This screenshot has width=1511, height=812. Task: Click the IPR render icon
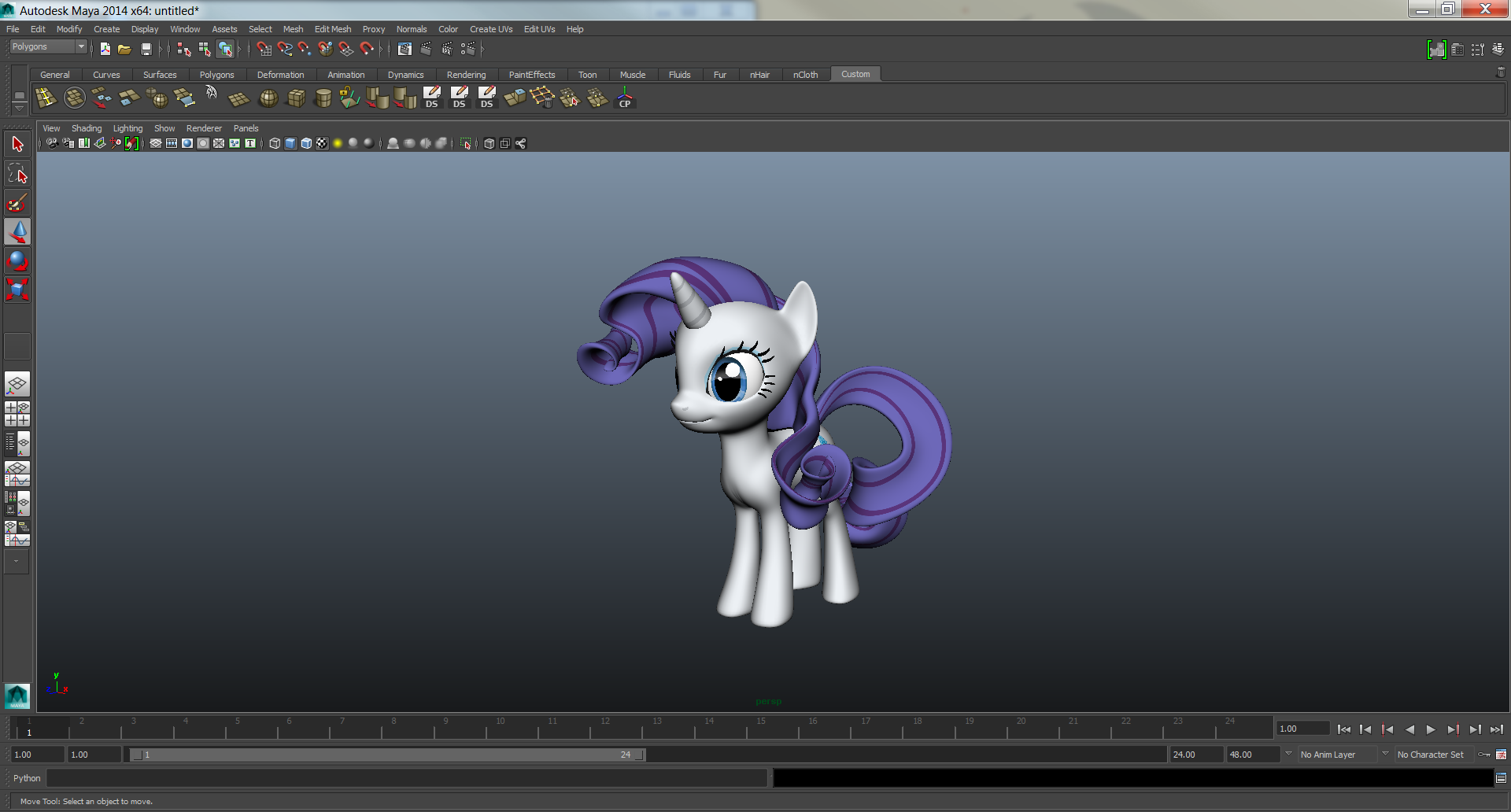tap(447, 49)
